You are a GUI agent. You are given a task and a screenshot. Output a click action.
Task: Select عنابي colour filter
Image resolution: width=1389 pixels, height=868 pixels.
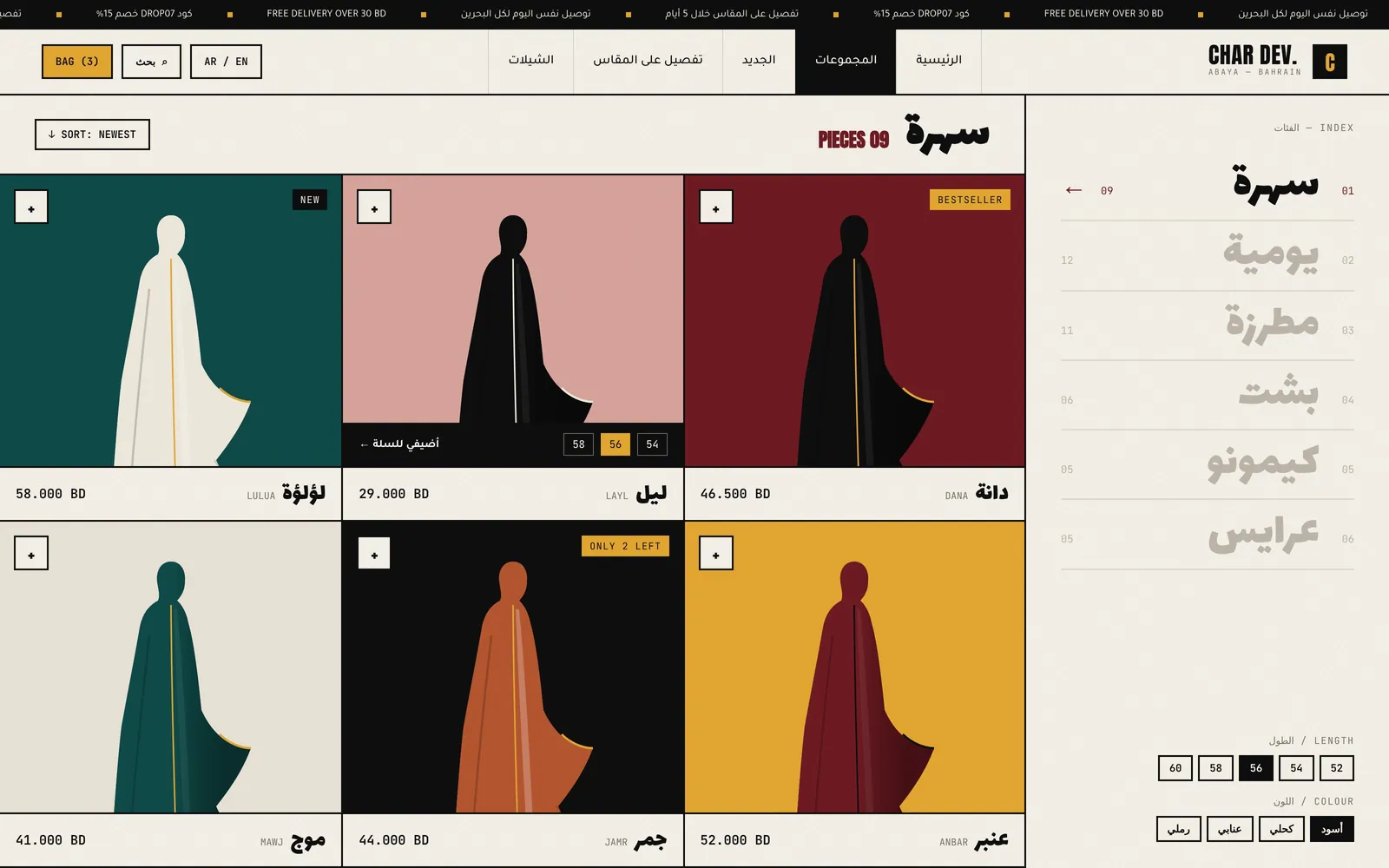tap(1230, 829)
